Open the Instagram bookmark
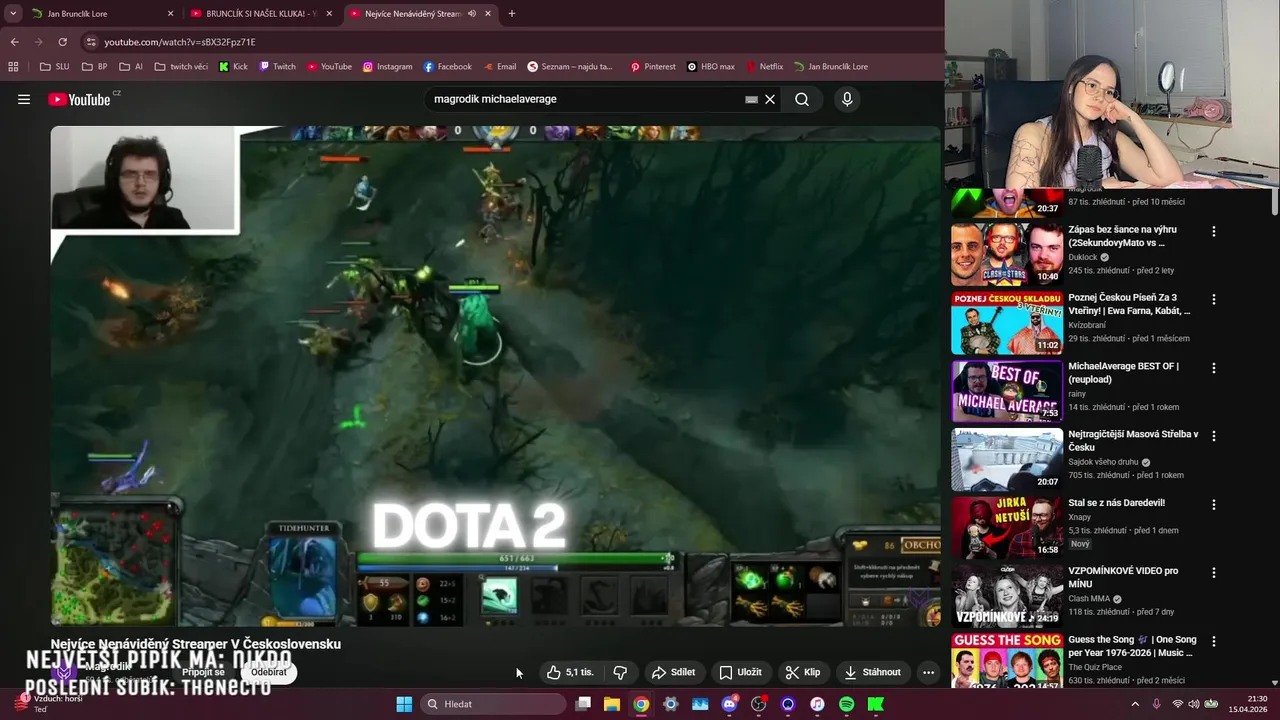The height and width of the screenshot is (720, 1280). (387, 67)
